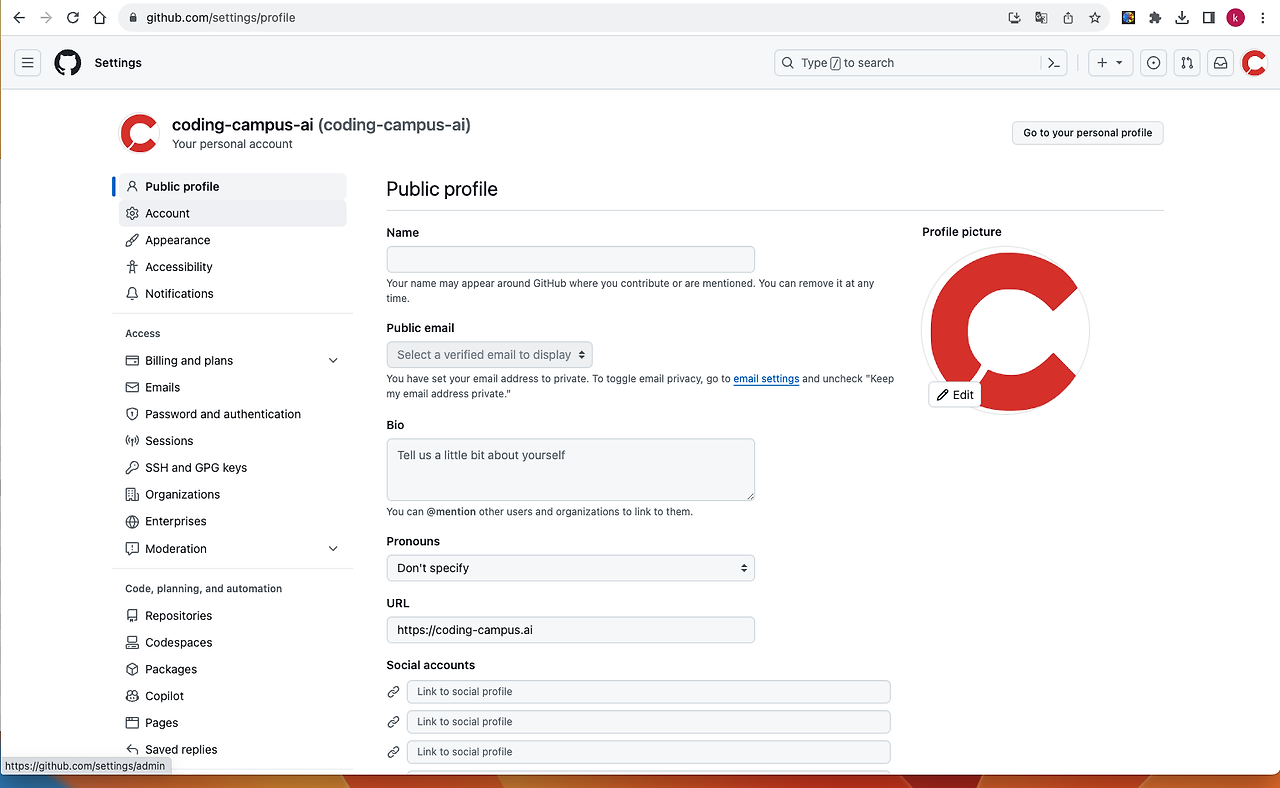The height and width of the screenshot is (788, 1280).
Task: Toggle the browser side panel icon
Action: pyautogui.click(x=1208, y=18)
